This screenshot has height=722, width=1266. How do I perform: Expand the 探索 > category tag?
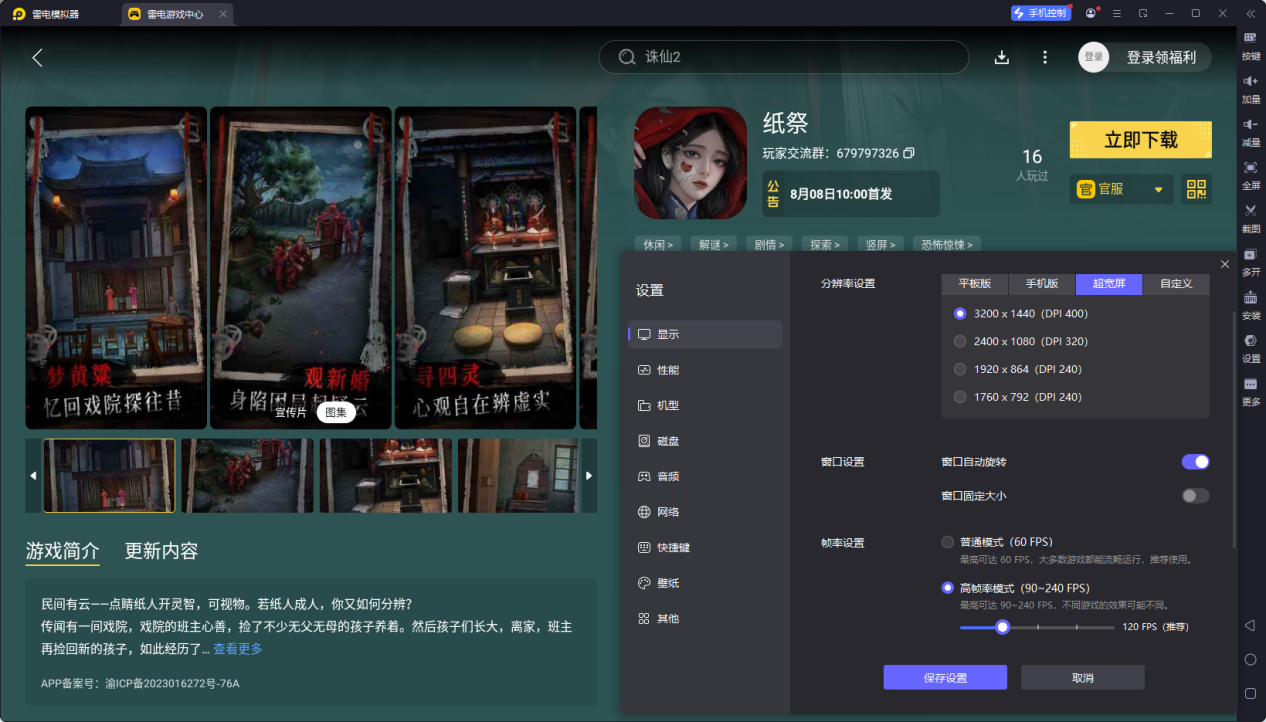[826, 244]
